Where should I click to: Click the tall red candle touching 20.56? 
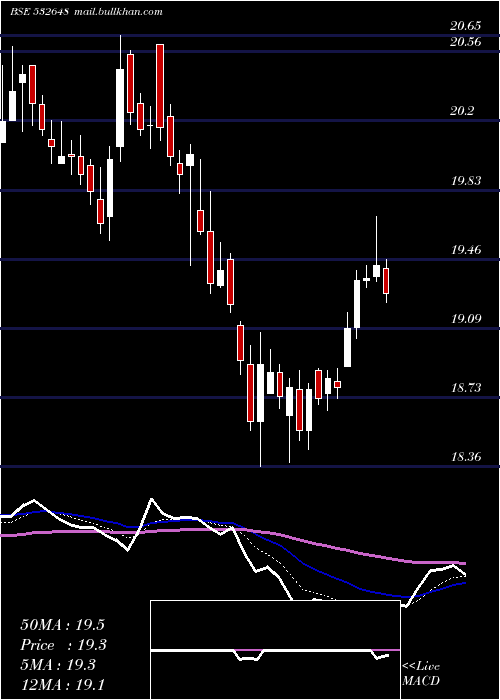(x=160, y=86)
